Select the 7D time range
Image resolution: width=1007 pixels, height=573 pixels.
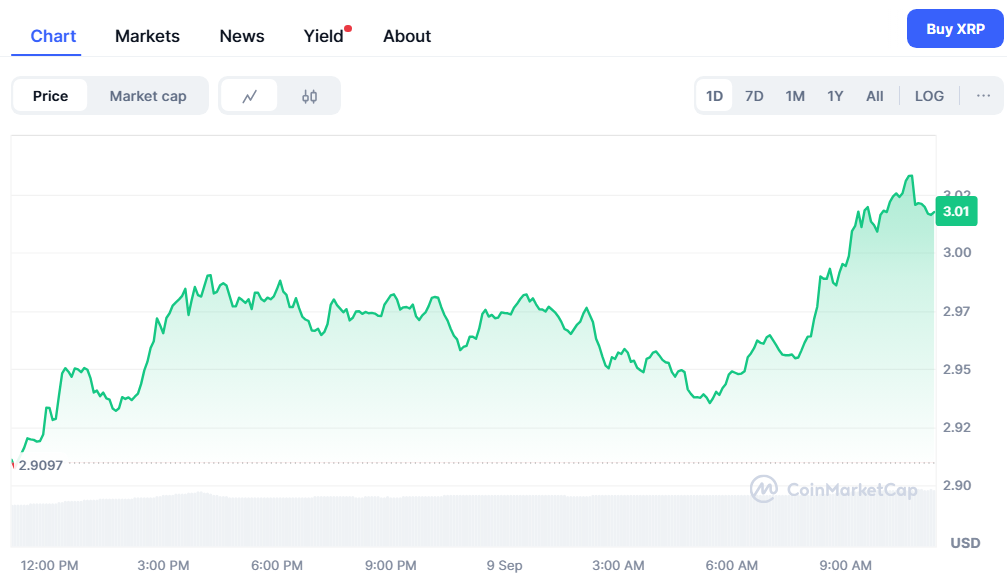tap(754, 96)
